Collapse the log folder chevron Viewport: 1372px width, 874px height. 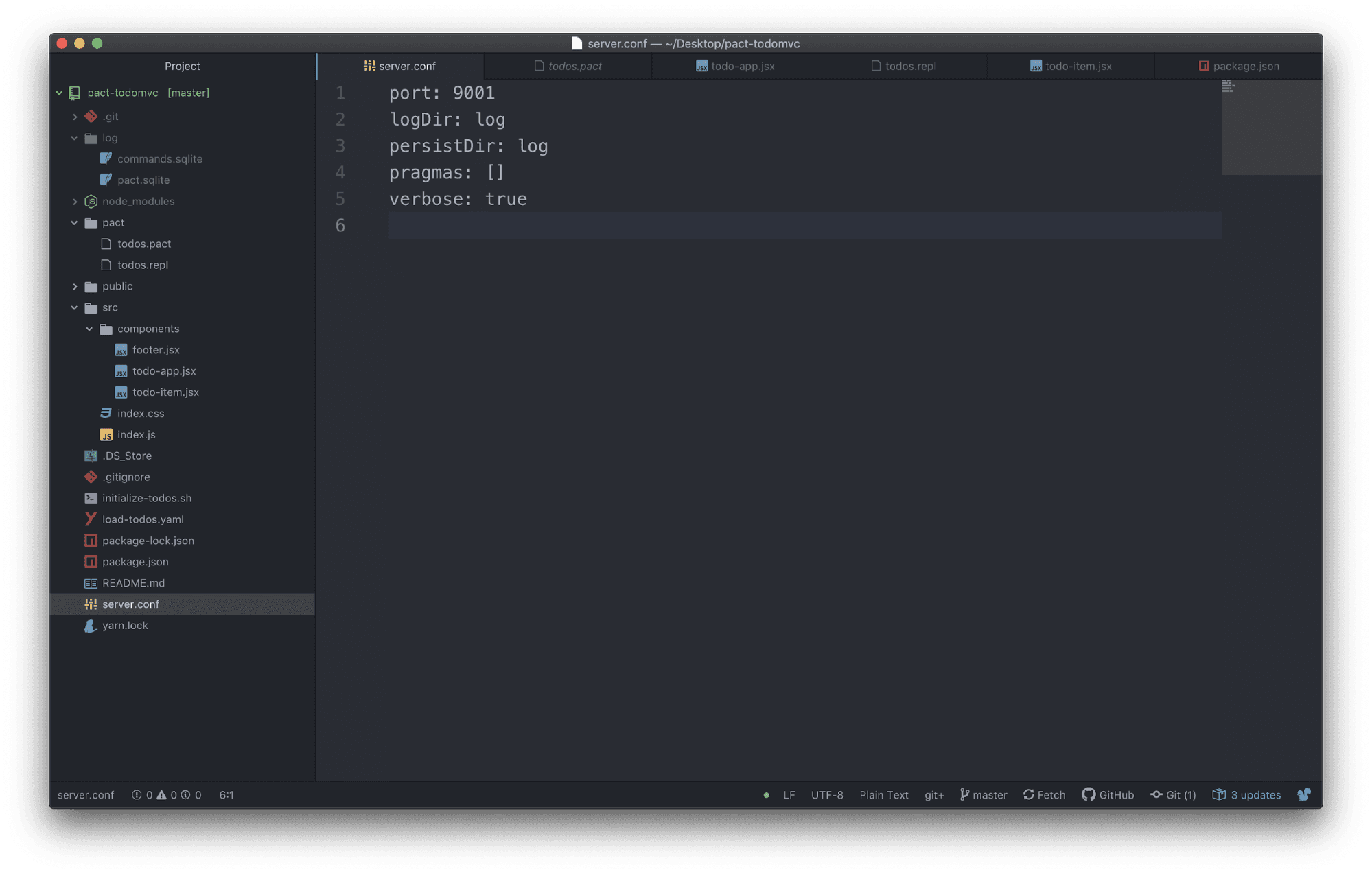click(x=75, y=138)
